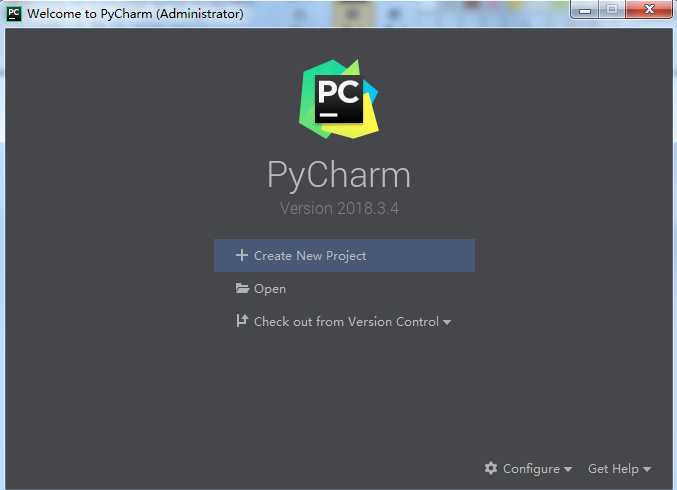Click the Configure gear icon
The height and width of the screenshot is (490, 677).
pyautogui.click(x=491, y=468)
